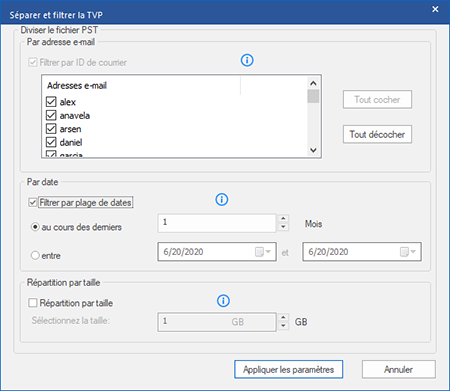450x391 pixels.
Task: Click the Tout décocher button
Action: pos(377,134)
